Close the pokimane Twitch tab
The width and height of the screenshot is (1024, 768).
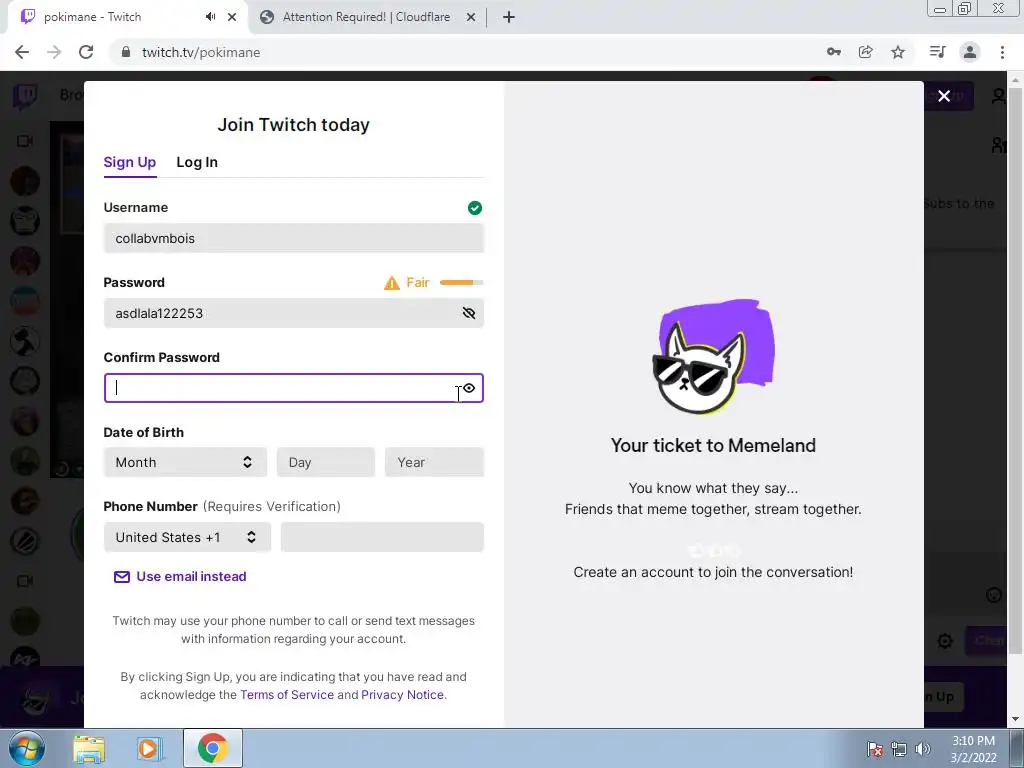click(x=232, y=17)
